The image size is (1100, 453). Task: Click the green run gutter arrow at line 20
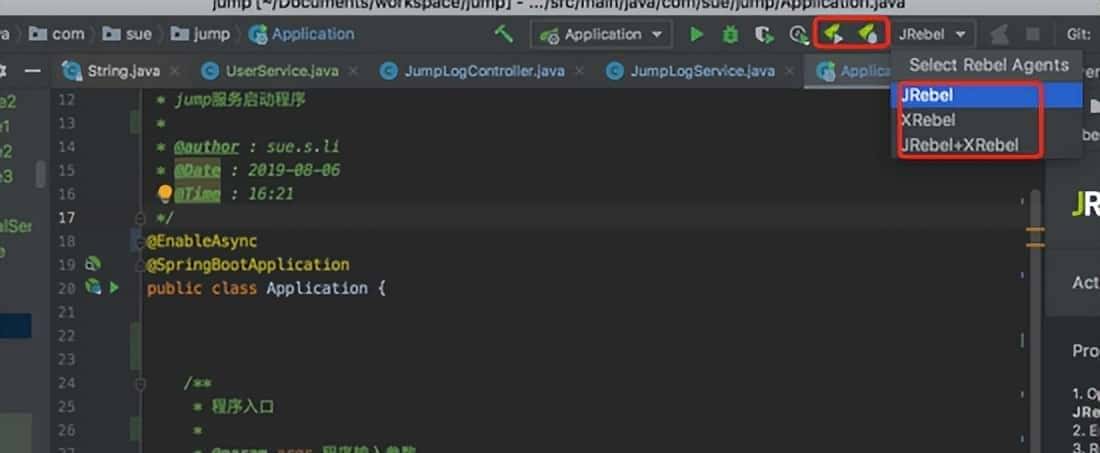pos(114,288)
